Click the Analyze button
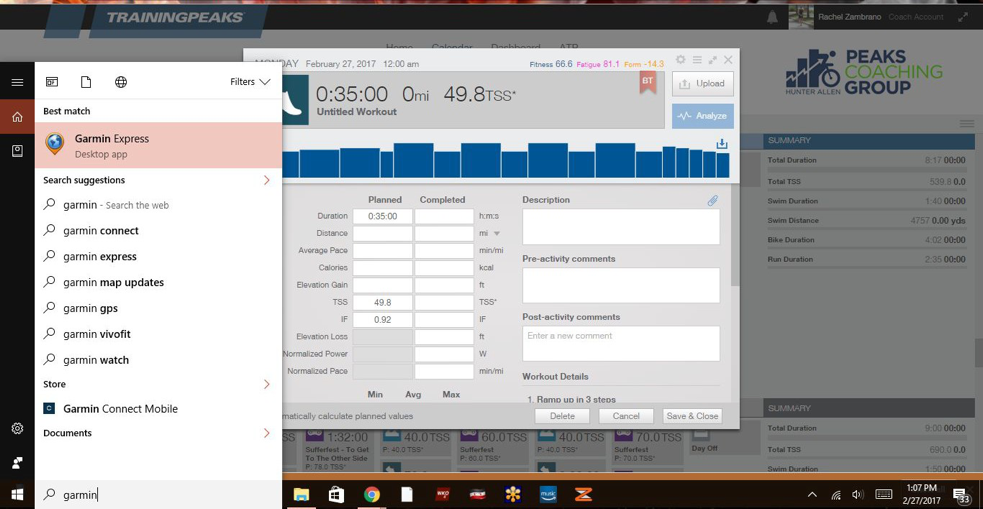Screen dimensions: 983x509 point(703,116)
